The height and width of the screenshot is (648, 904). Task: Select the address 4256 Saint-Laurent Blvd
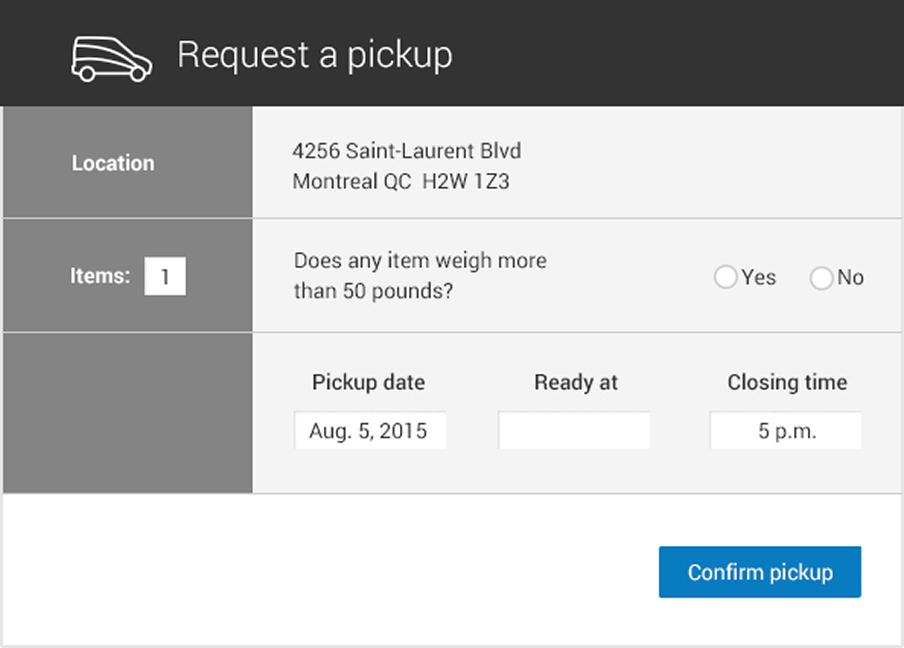(406, 150)
